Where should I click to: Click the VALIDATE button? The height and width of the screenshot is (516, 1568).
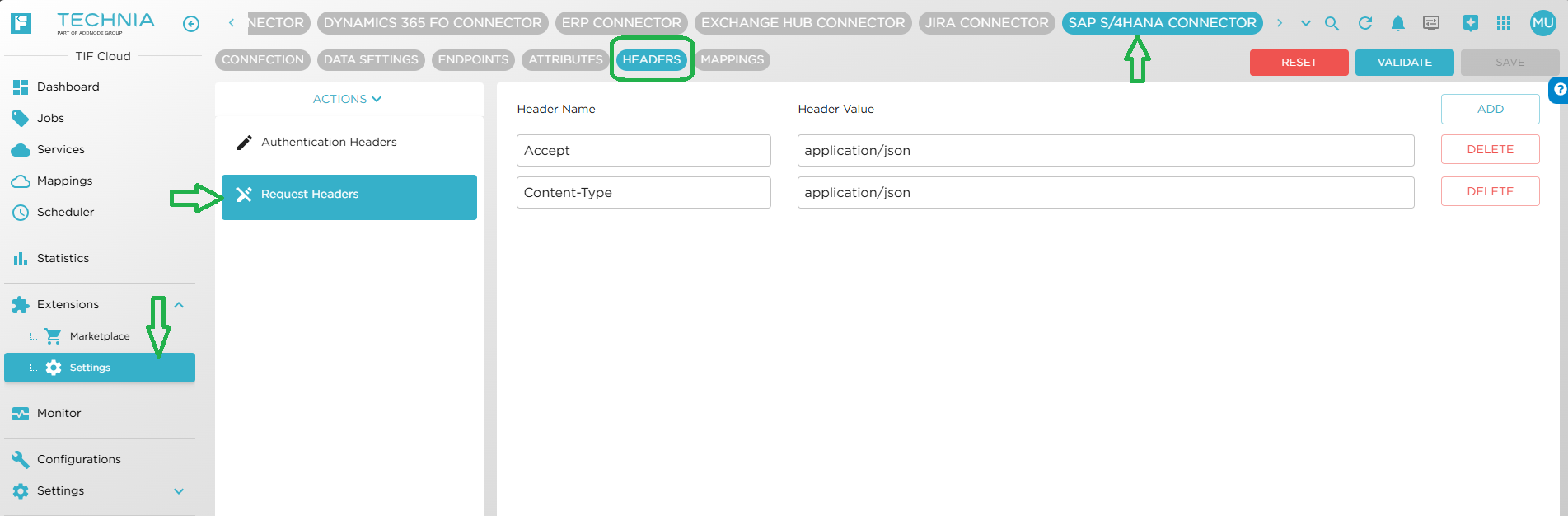(x=1404, y=63)
